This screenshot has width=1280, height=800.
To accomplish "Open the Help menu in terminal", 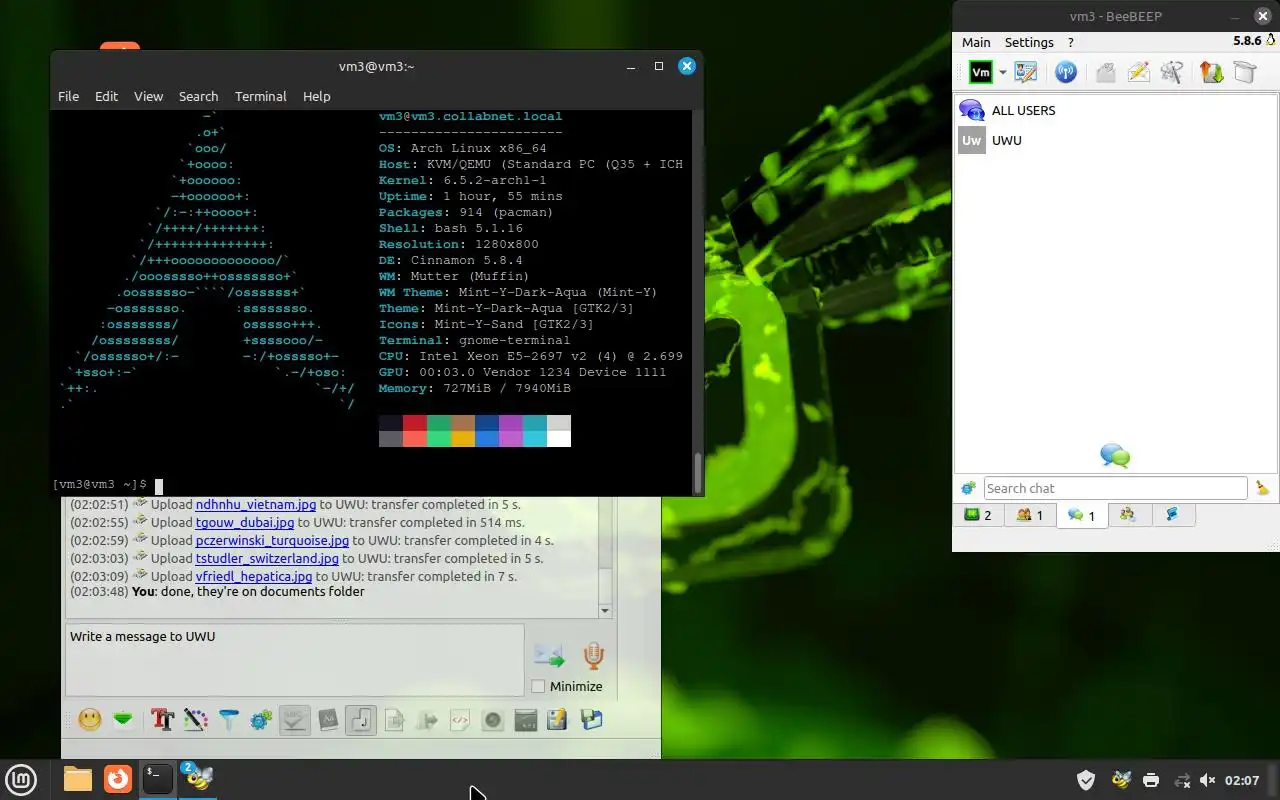I will (316, 96).
